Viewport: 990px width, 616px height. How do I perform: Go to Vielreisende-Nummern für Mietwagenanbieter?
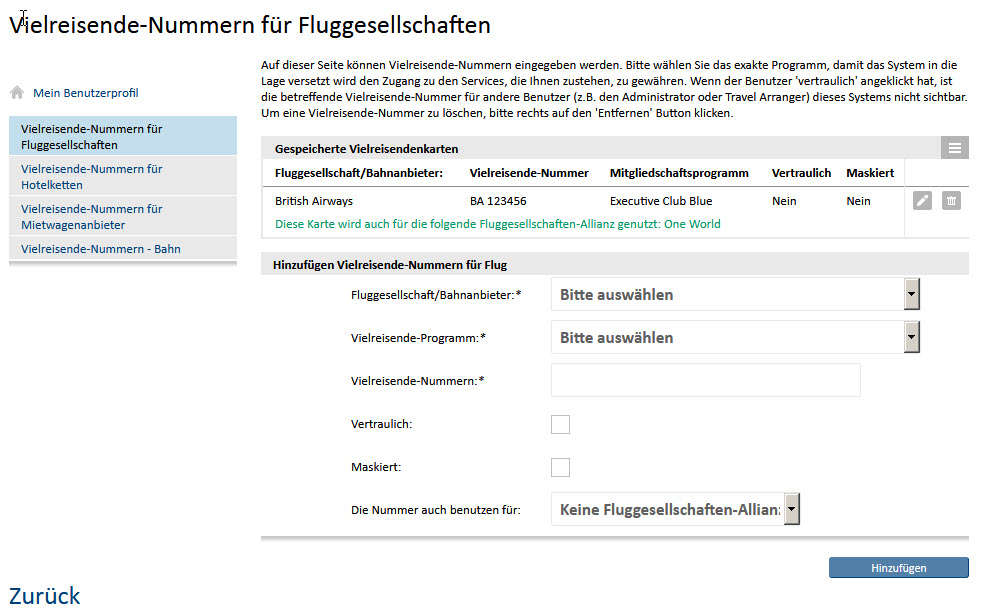(x=123, y=216)
